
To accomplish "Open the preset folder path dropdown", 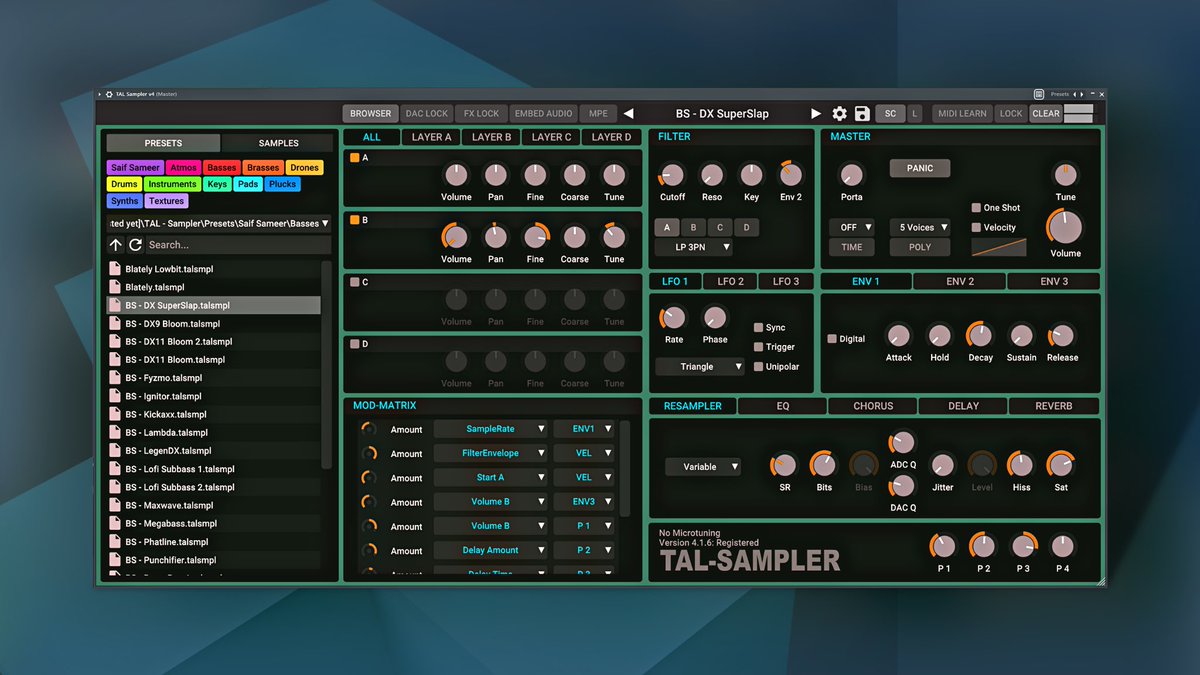I will [220, 224].
